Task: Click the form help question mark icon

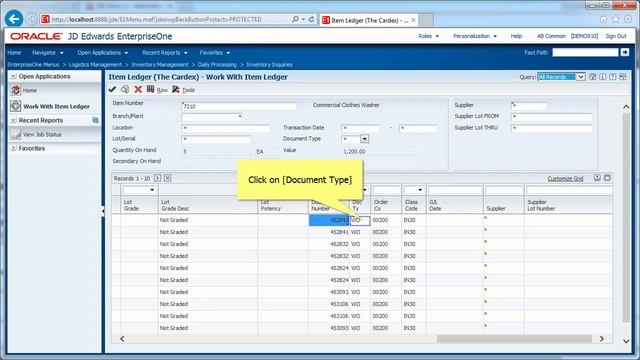Action: (612, 77)
